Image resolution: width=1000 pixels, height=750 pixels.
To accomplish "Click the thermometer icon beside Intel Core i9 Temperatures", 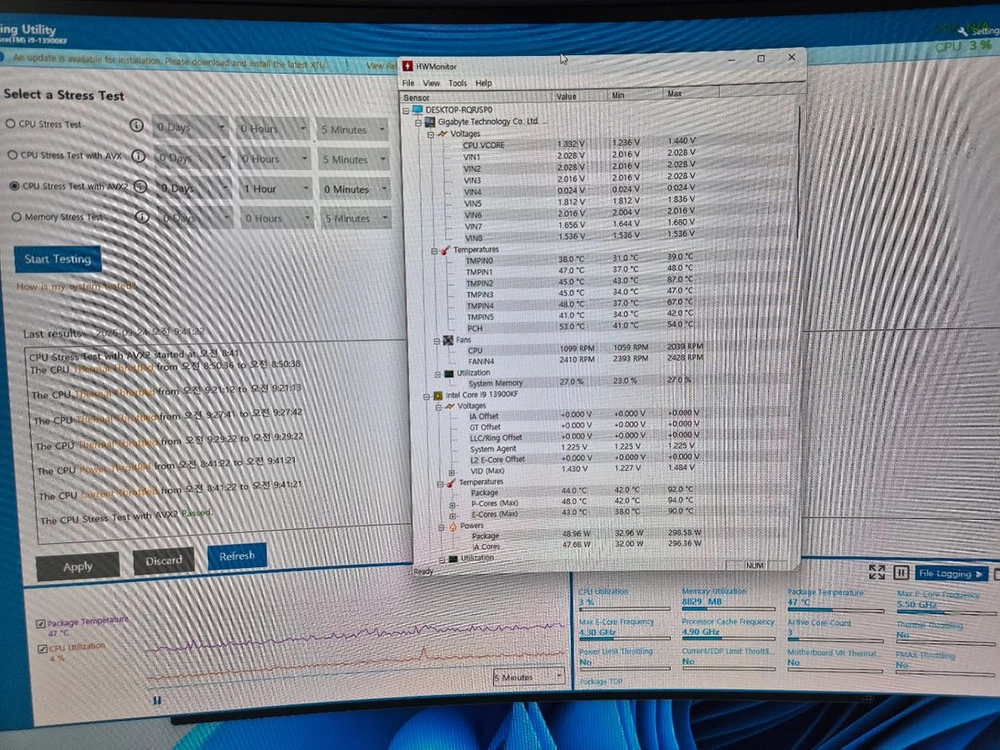I will (x=451, y=483).
